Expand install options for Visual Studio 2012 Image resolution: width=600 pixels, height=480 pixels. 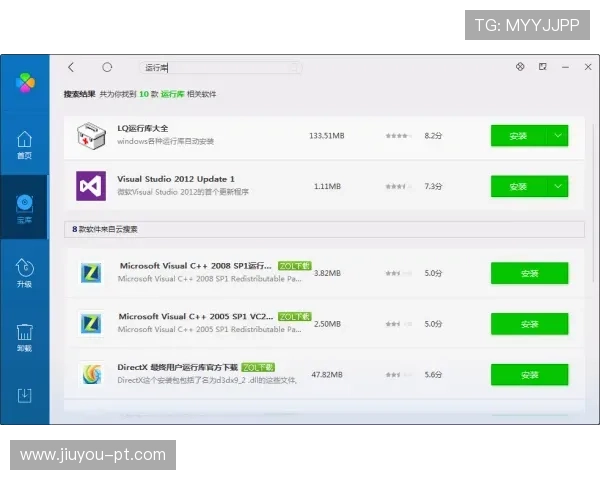(x=557, y=186)
